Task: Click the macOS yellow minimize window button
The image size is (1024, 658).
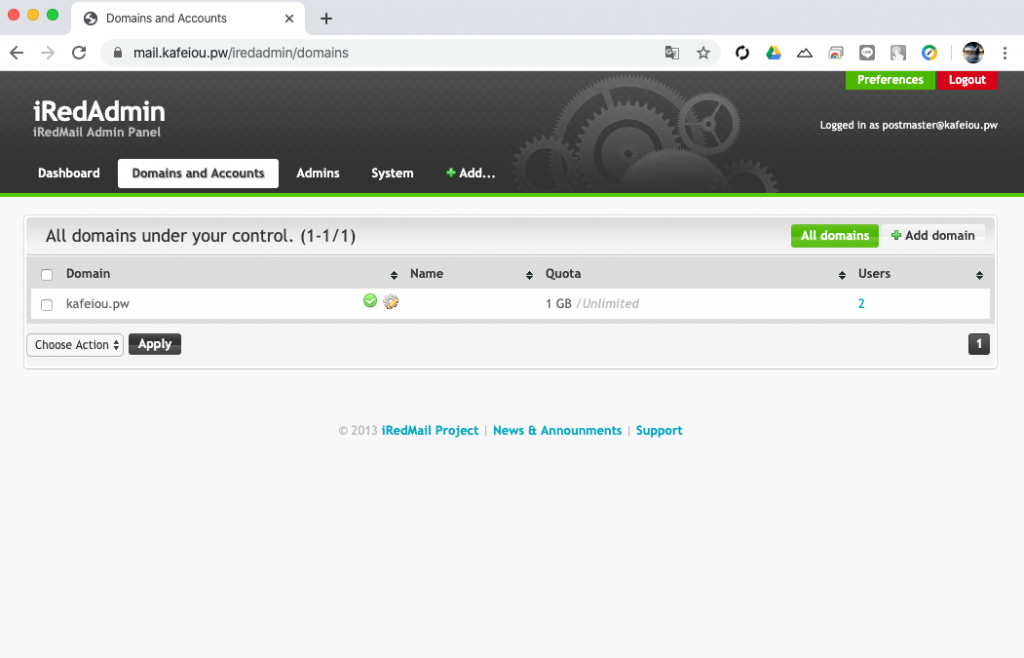Action: 33,14
